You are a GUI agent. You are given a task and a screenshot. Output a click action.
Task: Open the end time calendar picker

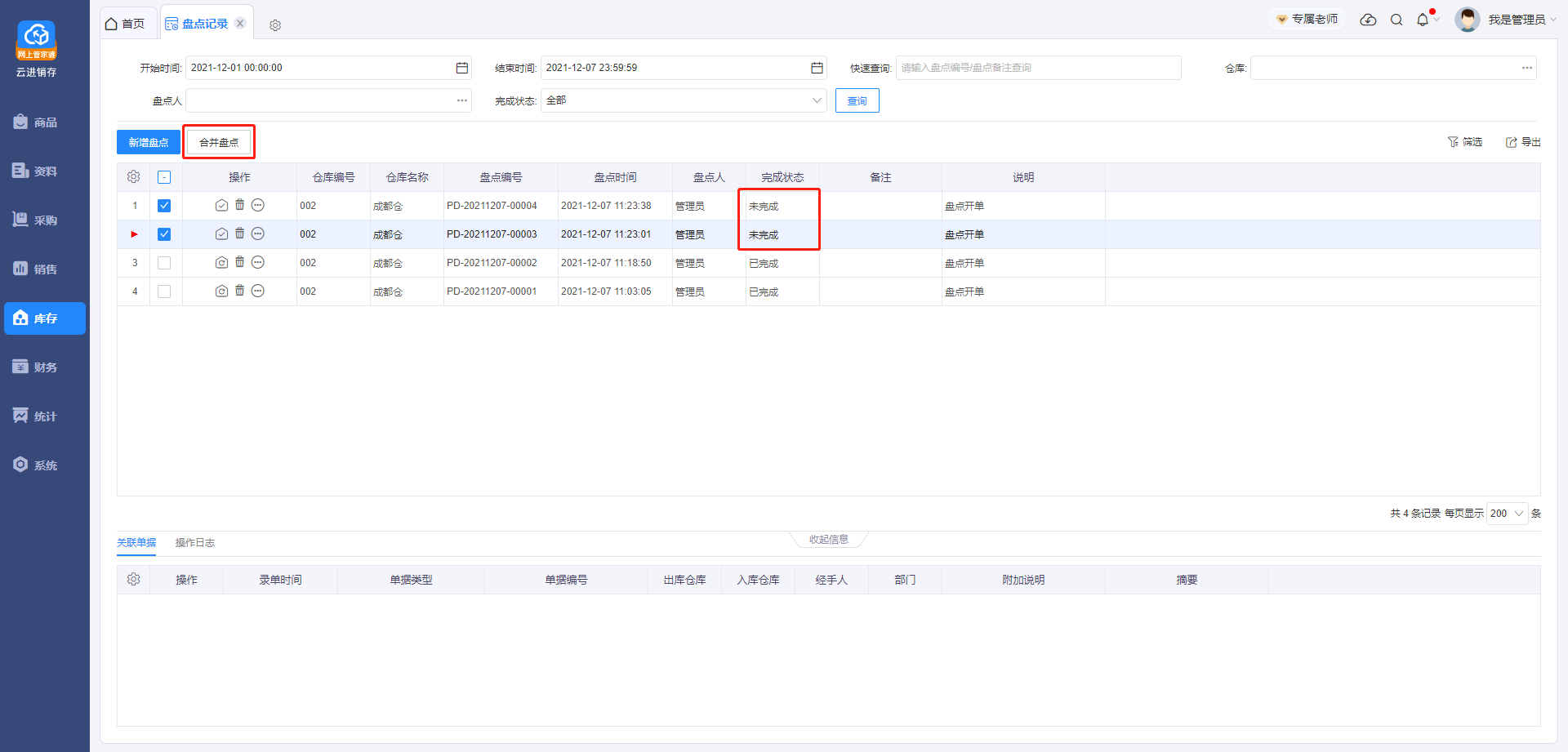coord(817,68)
